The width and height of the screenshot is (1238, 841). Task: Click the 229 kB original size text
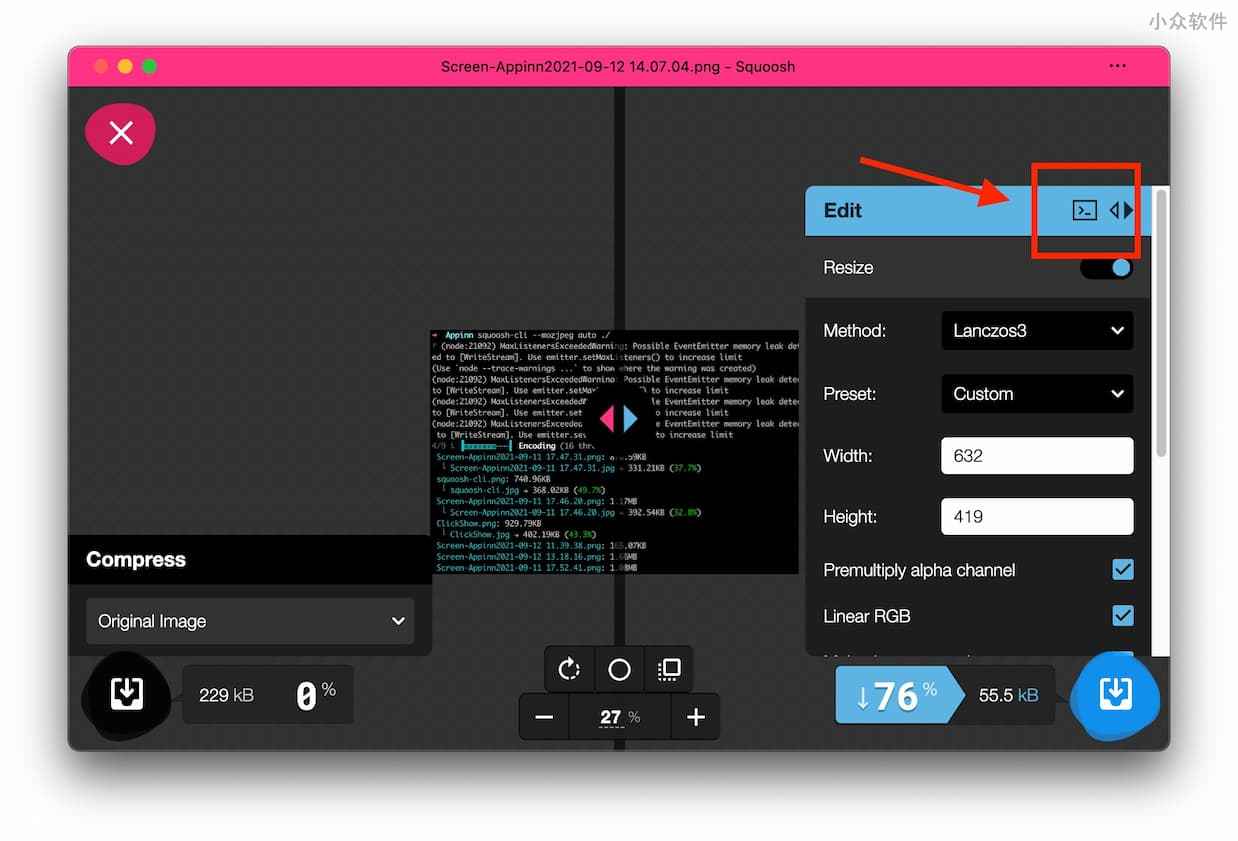226,694
